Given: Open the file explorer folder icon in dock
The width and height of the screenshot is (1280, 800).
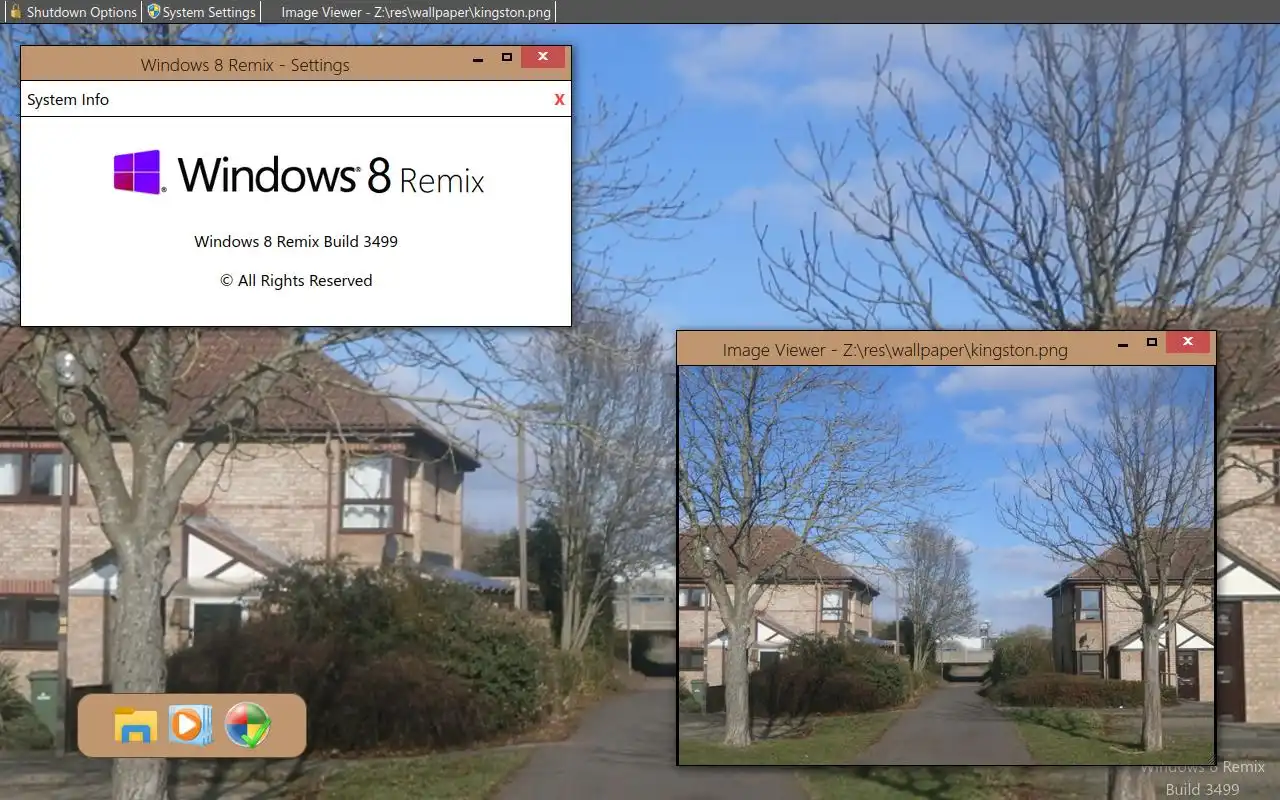Looking at the screenshot, I should click(x=135, y=725).
